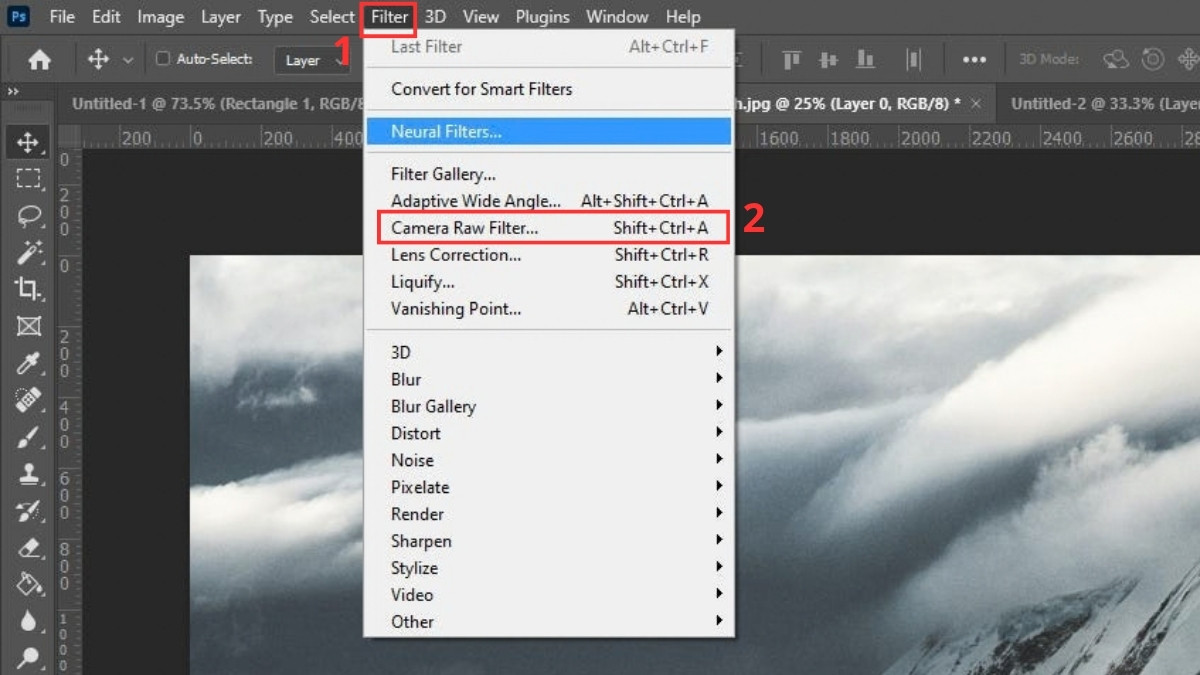Open the Layer menu
The width and height of the screenshot is (1200, 675).
[x=220, y=17]
